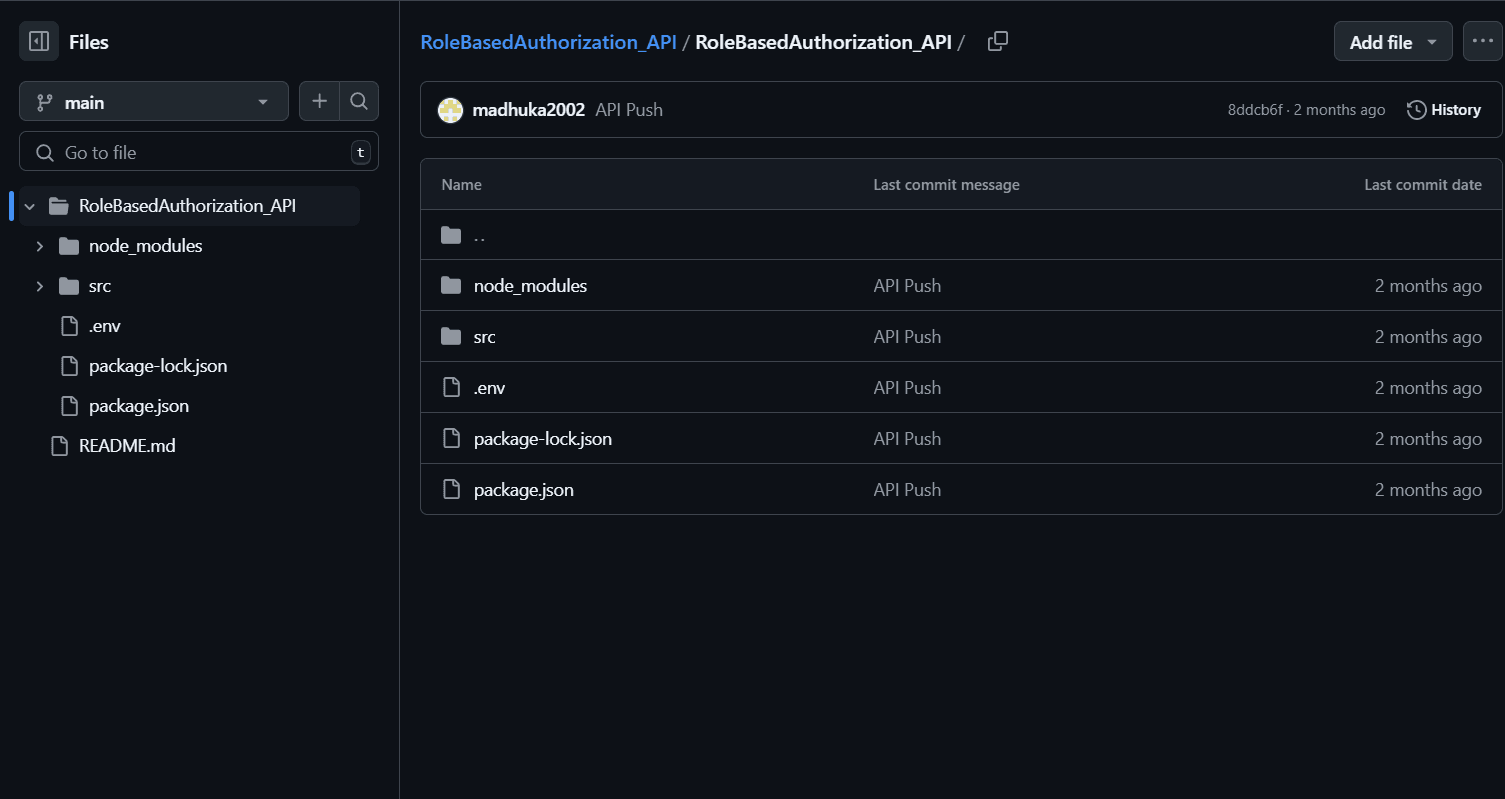Select src folder in sidebar tree

point(100,286)
